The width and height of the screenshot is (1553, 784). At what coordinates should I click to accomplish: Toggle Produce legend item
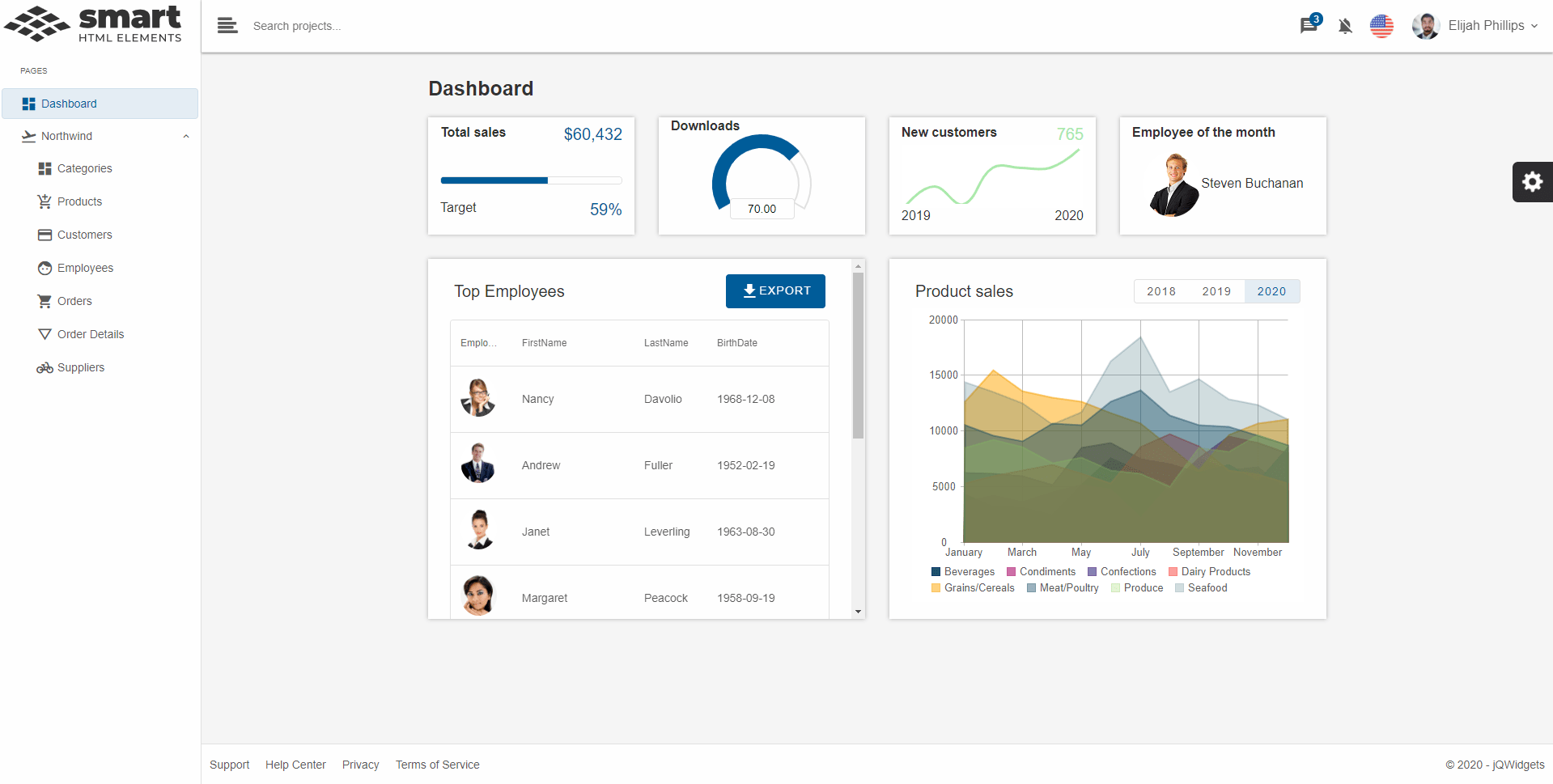pyautogui.click(x=1137, y=588)
